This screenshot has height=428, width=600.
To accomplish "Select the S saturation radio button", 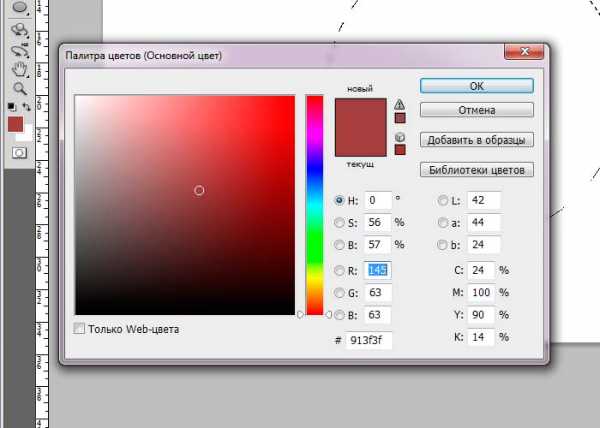I will [x=339, y=222].
